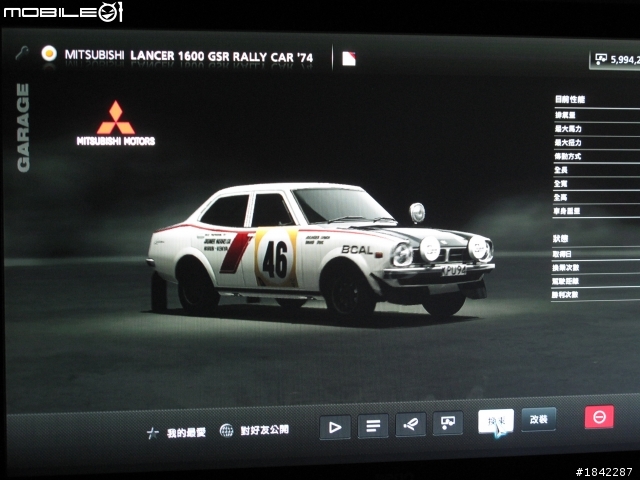This screenshot has width=640, height=480.
Task: Click the LANCER 1600 GSR RALLY CAR '74 title
Action: (221, 56)
